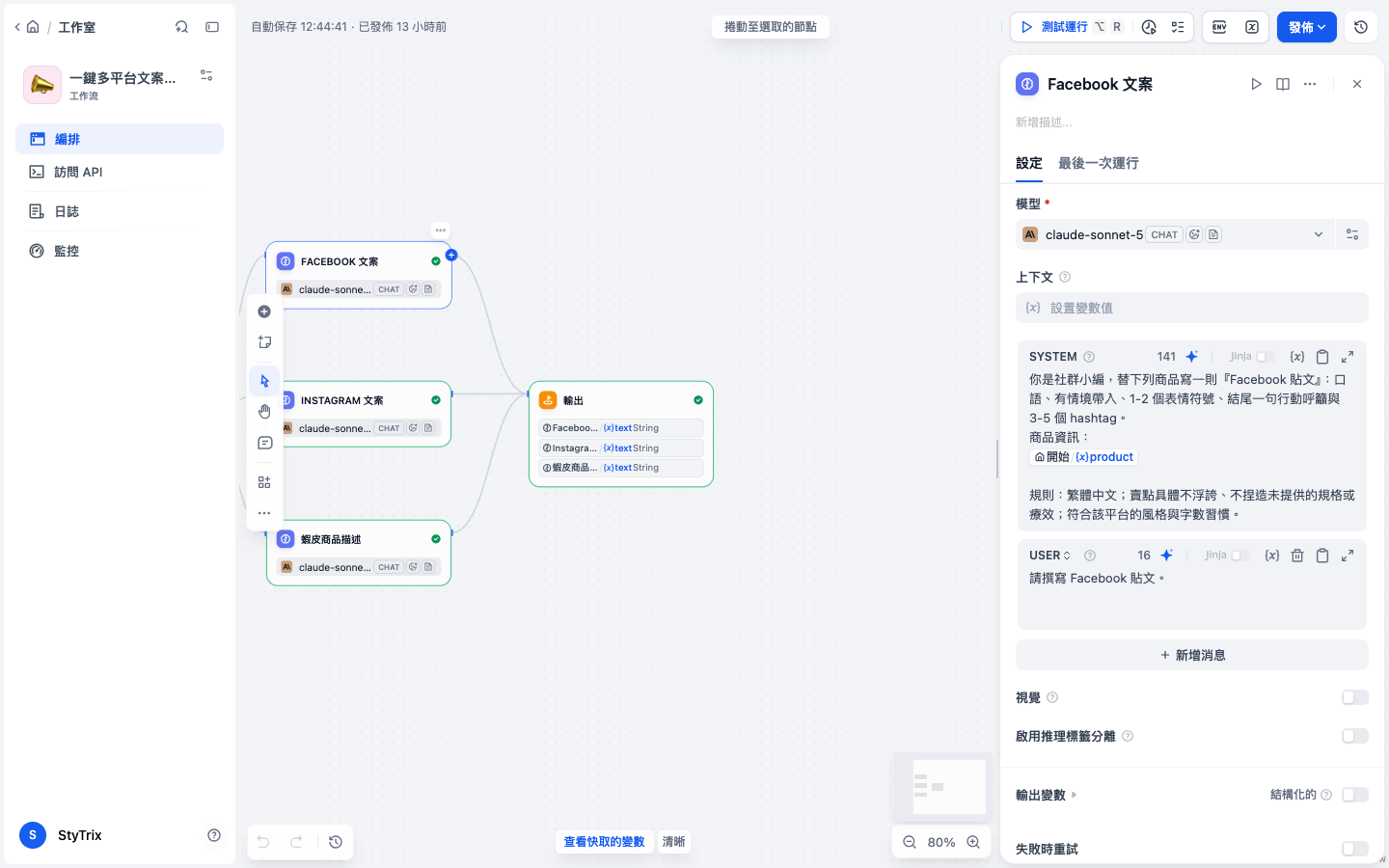Click the add node plus tool
The height and width of the screenshot is (868, 1389).
click(264, 312)
